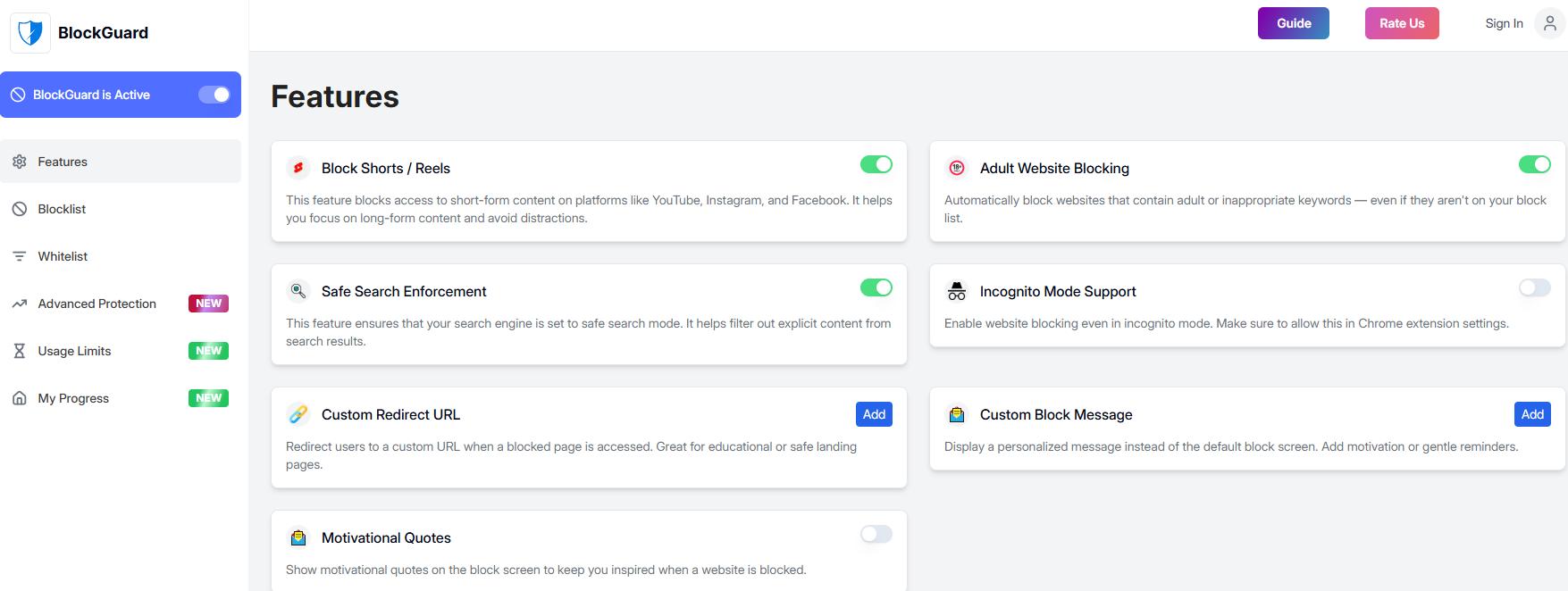Add a Custom Block Message
Image resolution: width=1568 pixels, height=591 pixels.
coord(1532,414)
